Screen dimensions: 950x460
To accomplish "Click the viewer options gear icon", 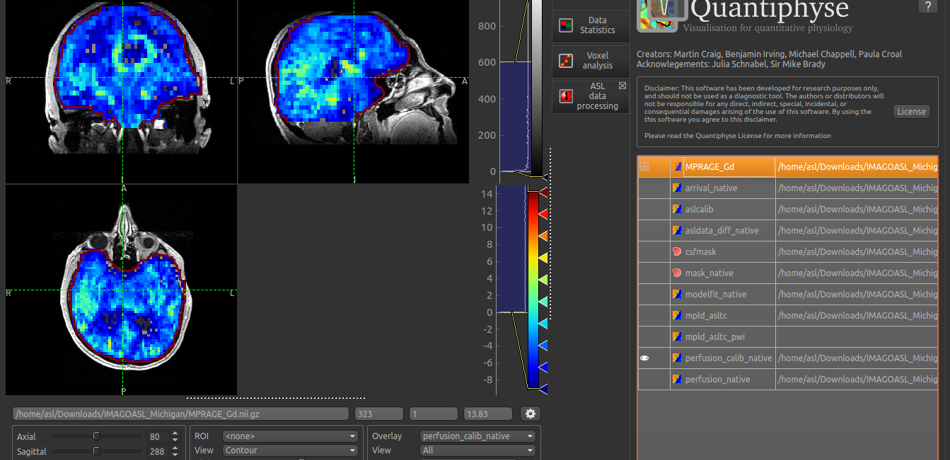I will [x=530, y=414].
